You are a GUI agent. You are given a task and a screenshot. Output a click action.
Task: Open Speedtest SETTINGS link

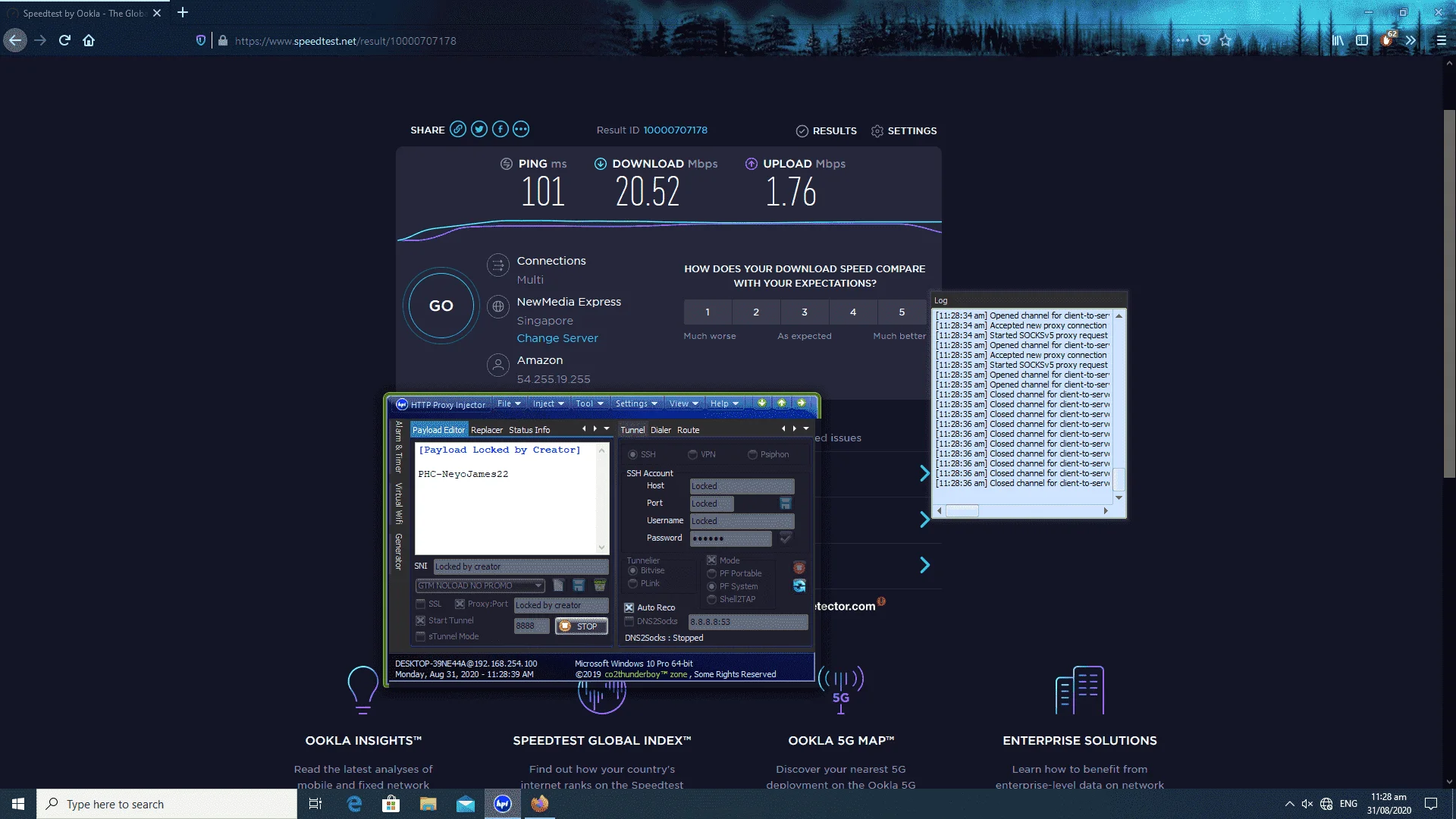(904, 131)
